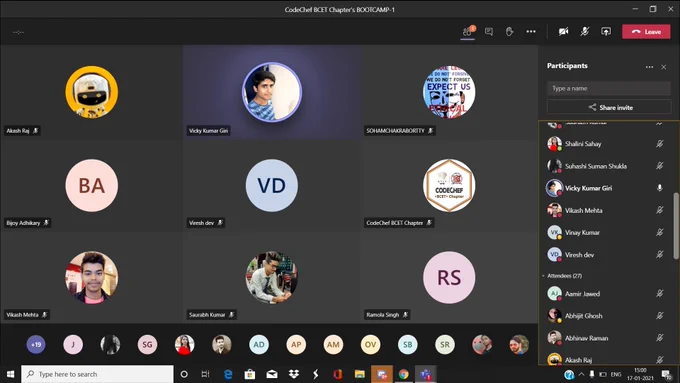The width and height of the screenshot is (680, 383).
Task: Open the Windows Start menu
Action: pyautogui.click(x=10, y=374)
